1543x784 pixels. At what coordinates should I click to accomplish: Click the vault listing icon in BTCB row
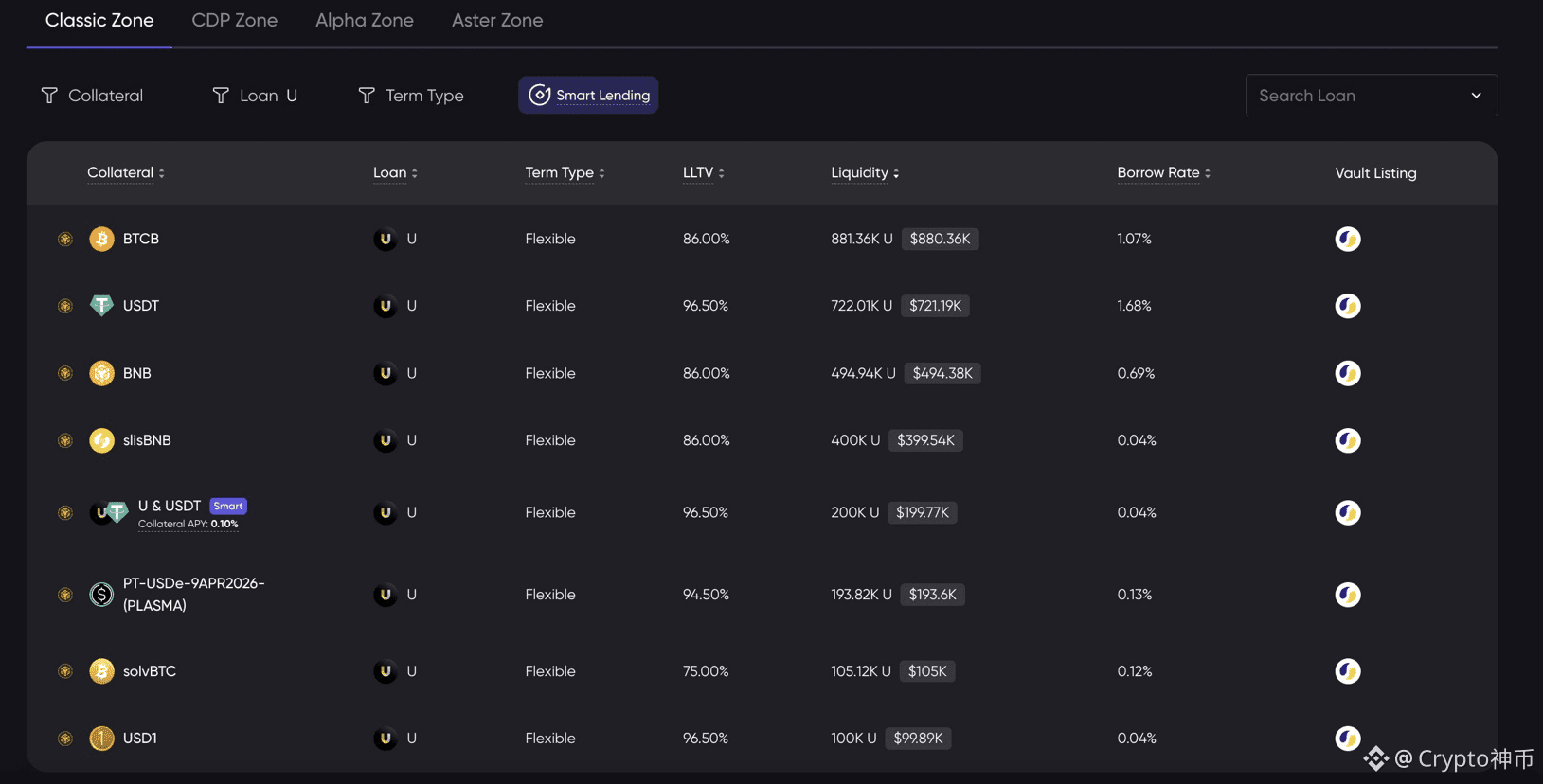click(x=1347, y=239)
